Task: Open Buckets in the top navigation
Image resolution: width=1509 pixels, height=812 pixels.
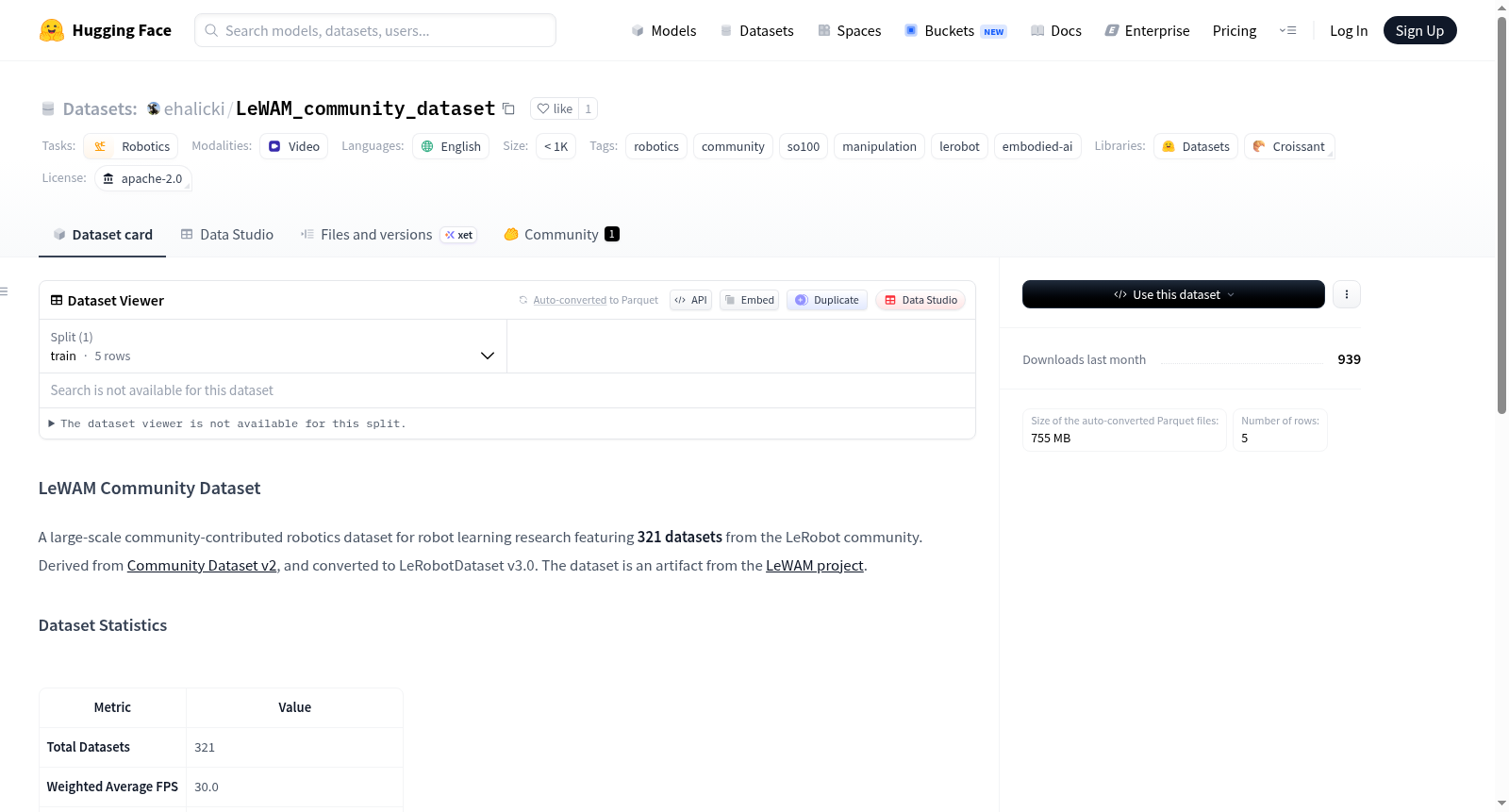Action: (955, 30)
